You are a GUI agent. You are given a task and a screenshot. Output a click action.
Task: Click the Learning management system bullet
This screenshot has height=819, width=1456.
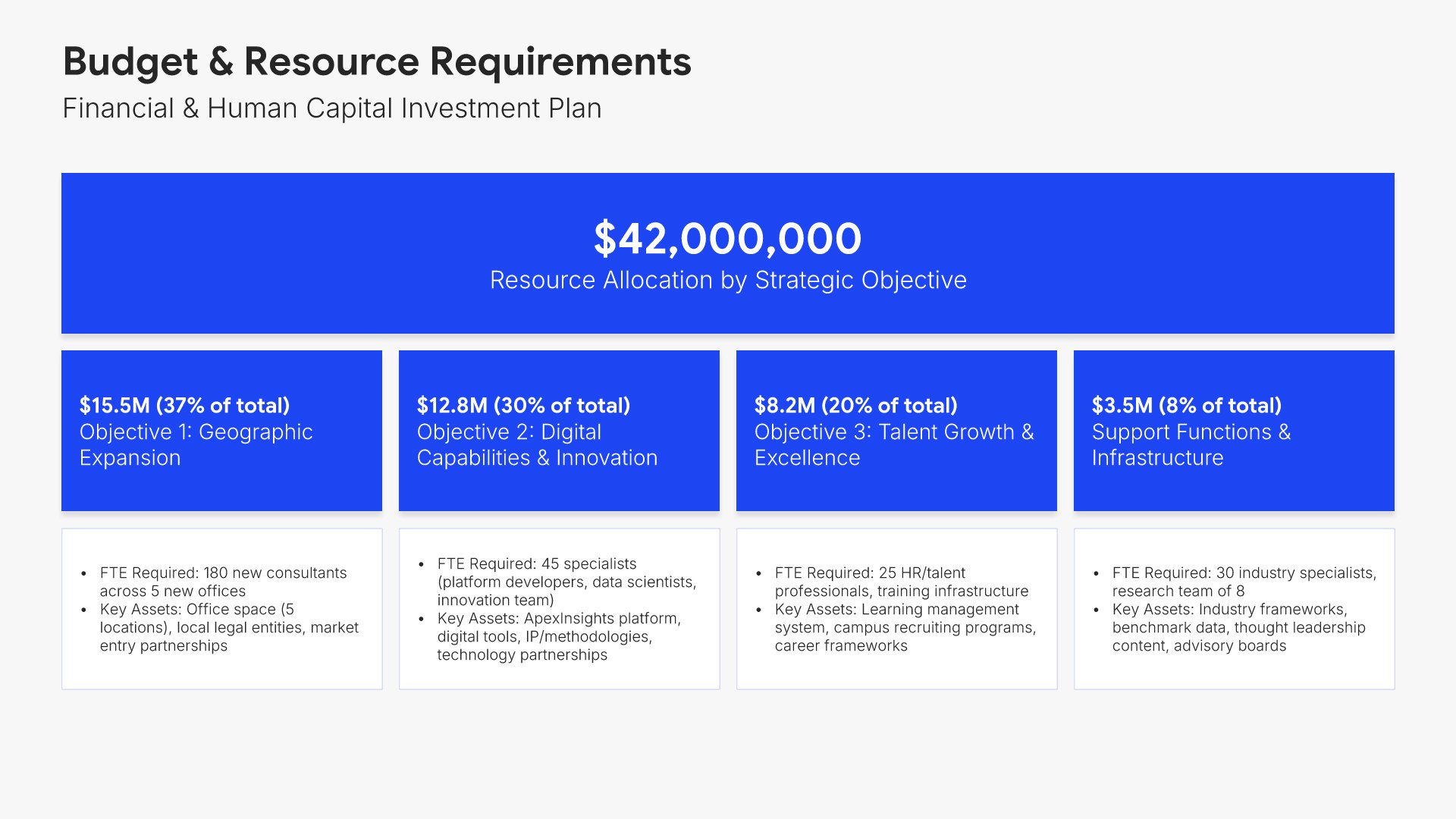coord(905,627)
